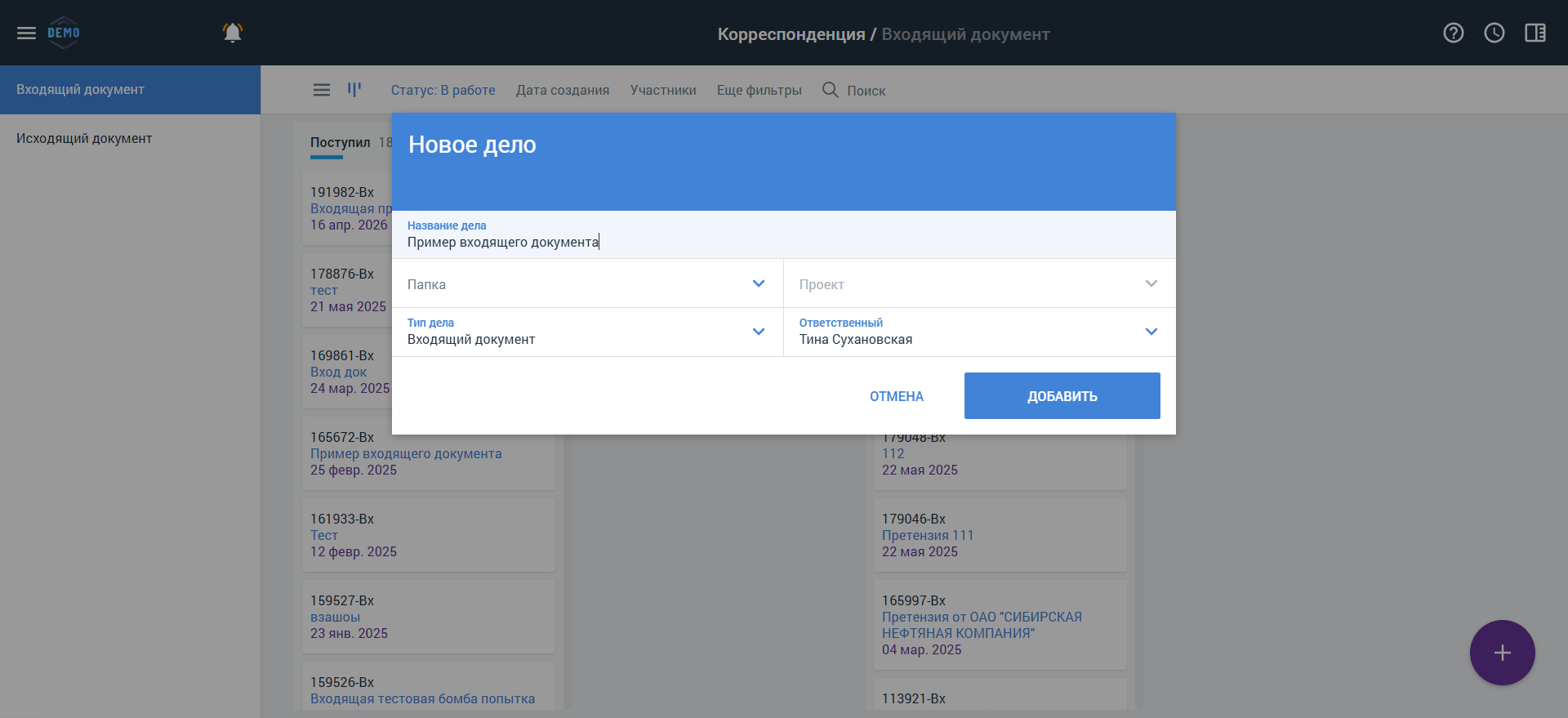This screenshot has height=718, width=1568.
Task: Click the DEMO logo
Action: tap(64, 33)
